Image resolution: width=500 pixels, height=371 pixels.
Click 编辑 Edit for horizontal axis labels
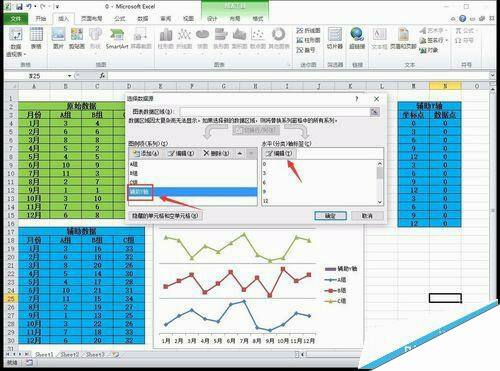pos(279,153)
